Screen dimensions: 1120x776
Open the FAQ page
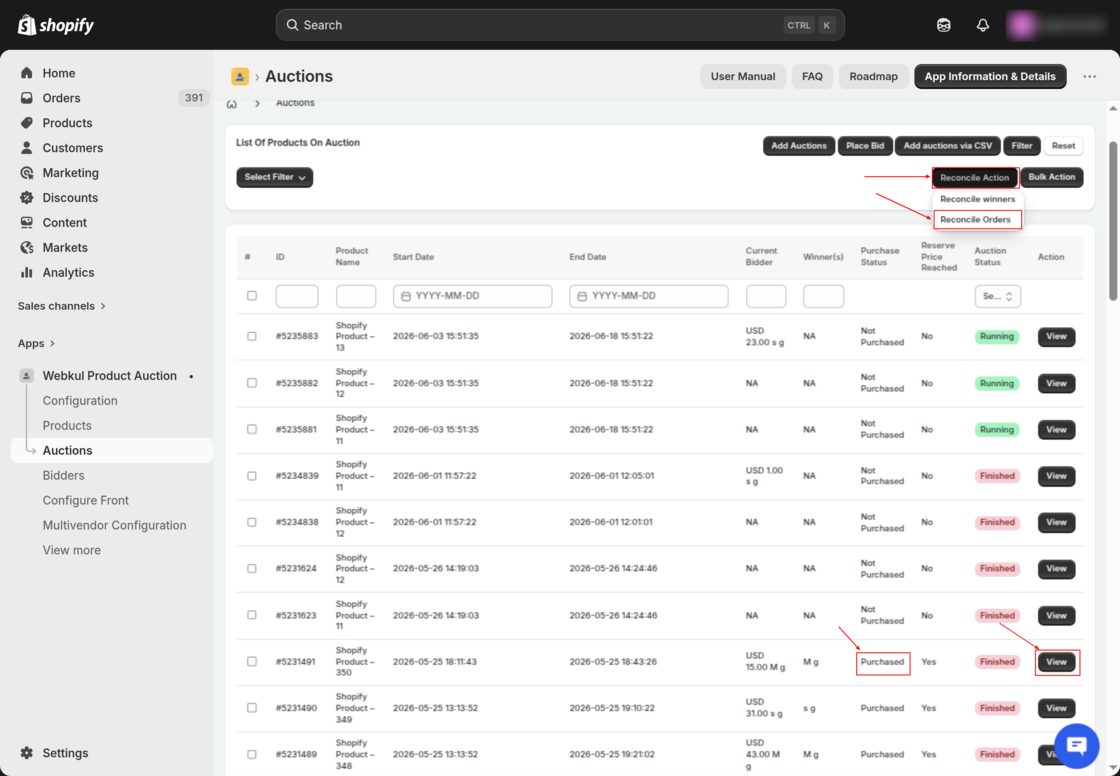point(812,76)
